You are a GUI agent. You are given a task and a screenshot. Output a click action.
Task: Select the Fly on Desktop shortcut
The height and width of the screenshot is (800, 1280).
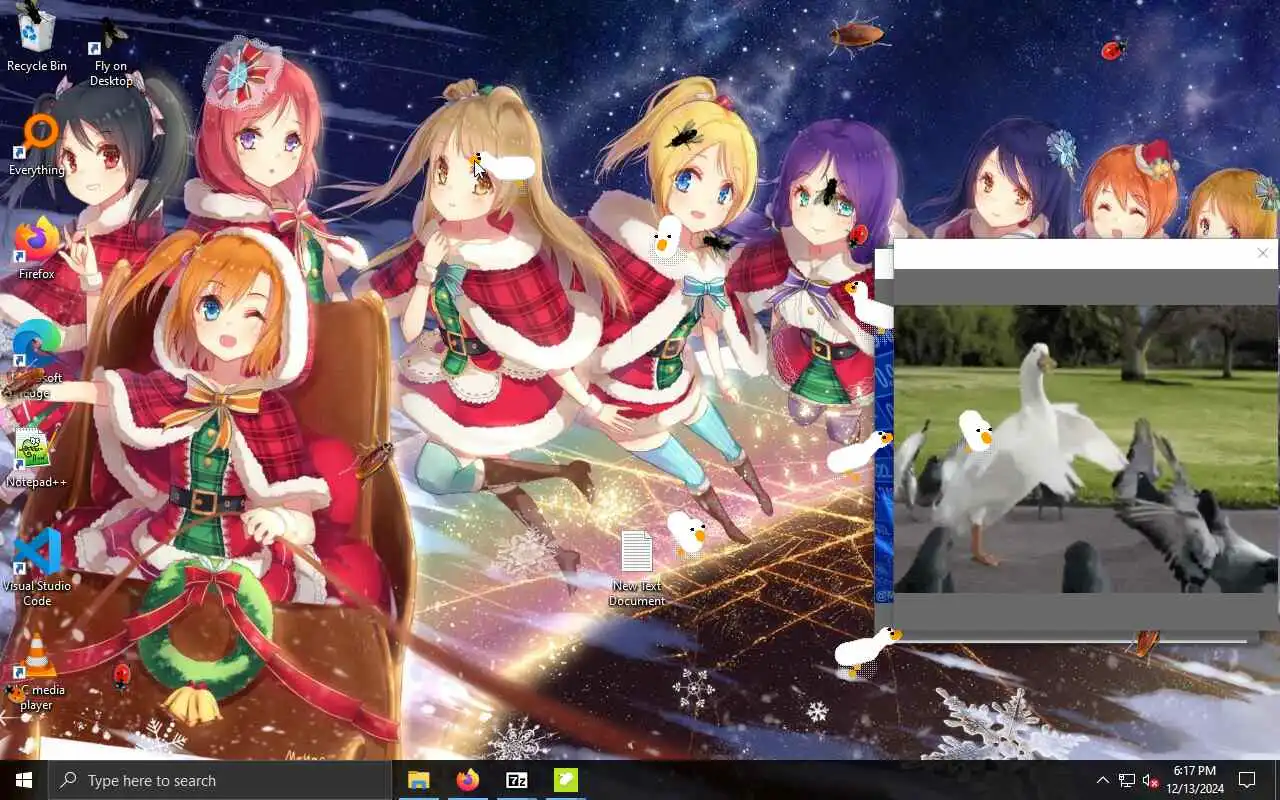(x=110, y=53)
